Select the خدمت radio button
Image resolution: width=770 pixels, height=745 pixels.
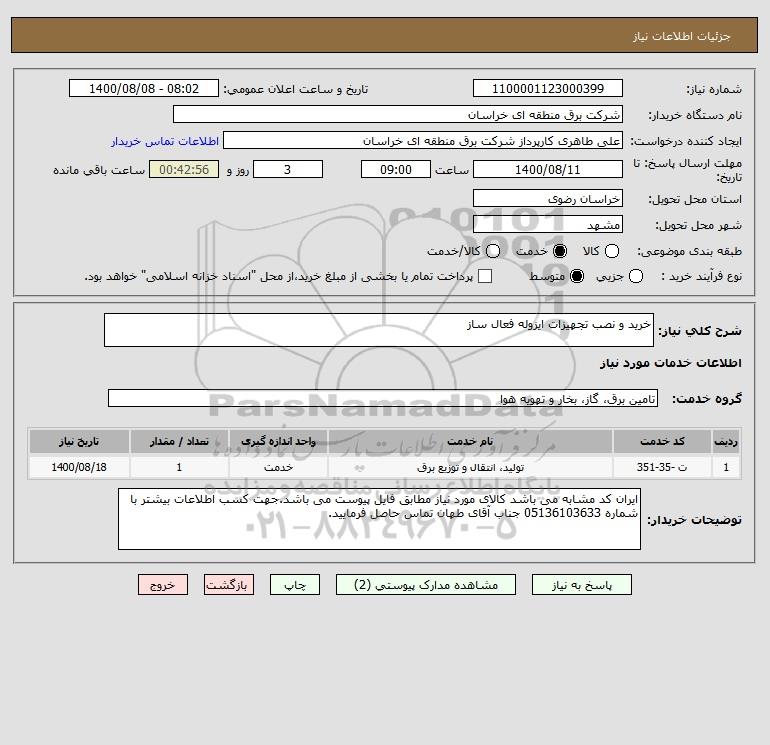click(x=559, y=251)
